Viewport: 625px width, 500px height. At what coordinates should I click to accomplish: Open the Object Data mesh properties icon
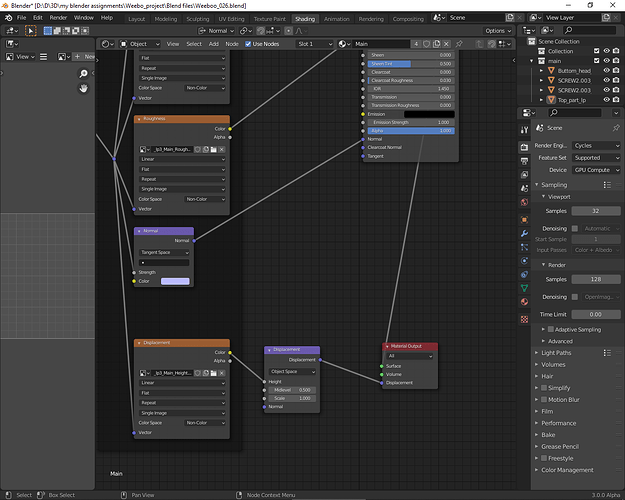point(524,288)
